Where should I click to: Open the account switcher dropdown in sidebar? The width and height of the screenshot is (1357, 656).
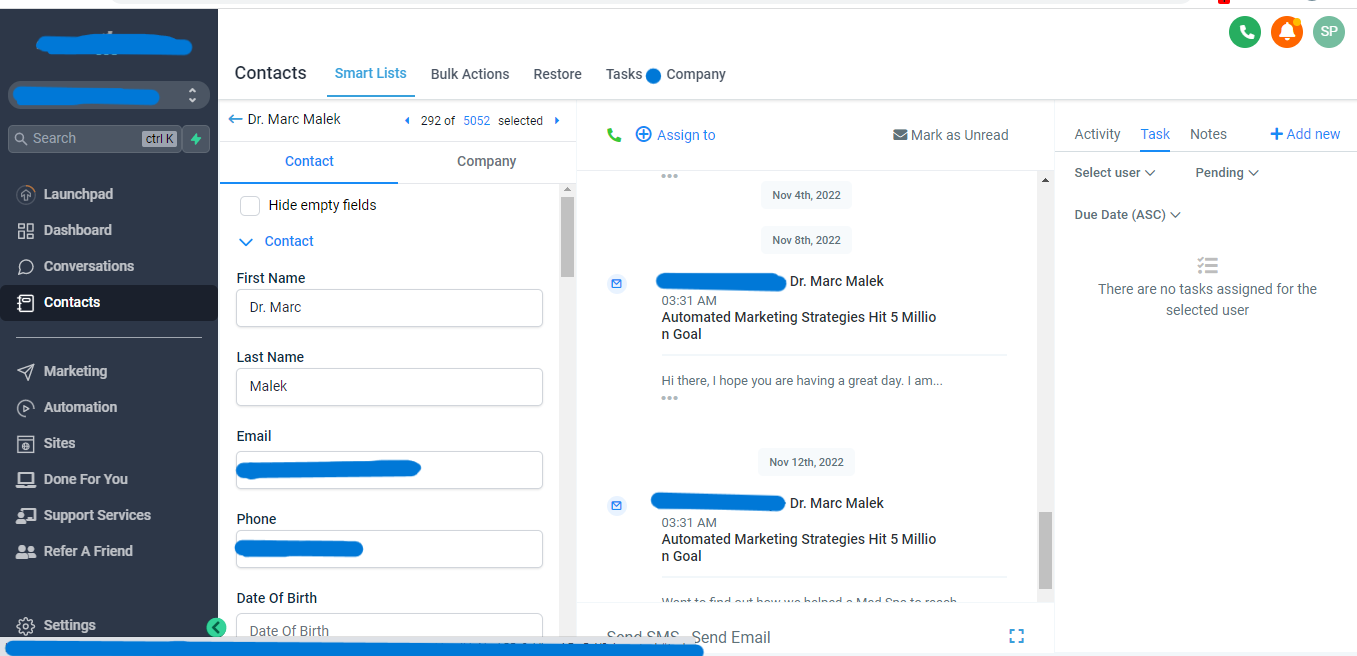coord(110,96)
